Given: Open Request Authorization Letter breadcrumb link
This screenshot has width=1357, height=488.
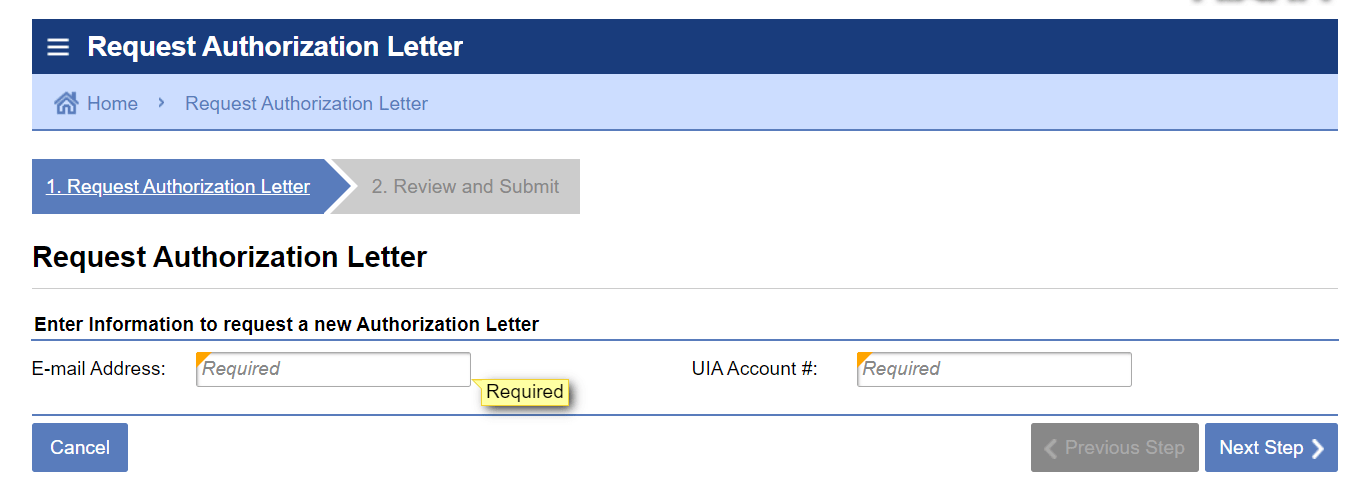Looking at the screenshot, I should (x=306, y=103).
